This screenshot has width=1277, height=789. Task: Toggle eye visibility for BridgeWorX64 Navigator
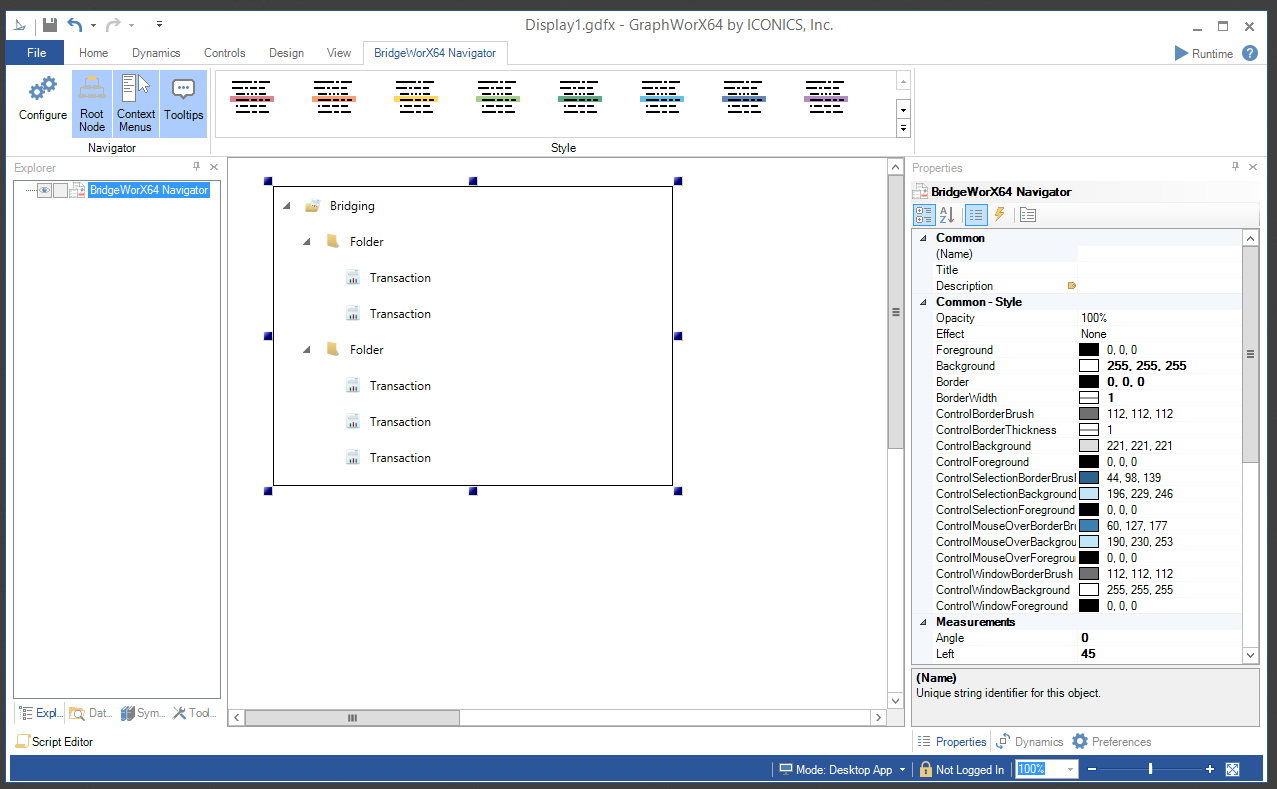tap(44, 191)
